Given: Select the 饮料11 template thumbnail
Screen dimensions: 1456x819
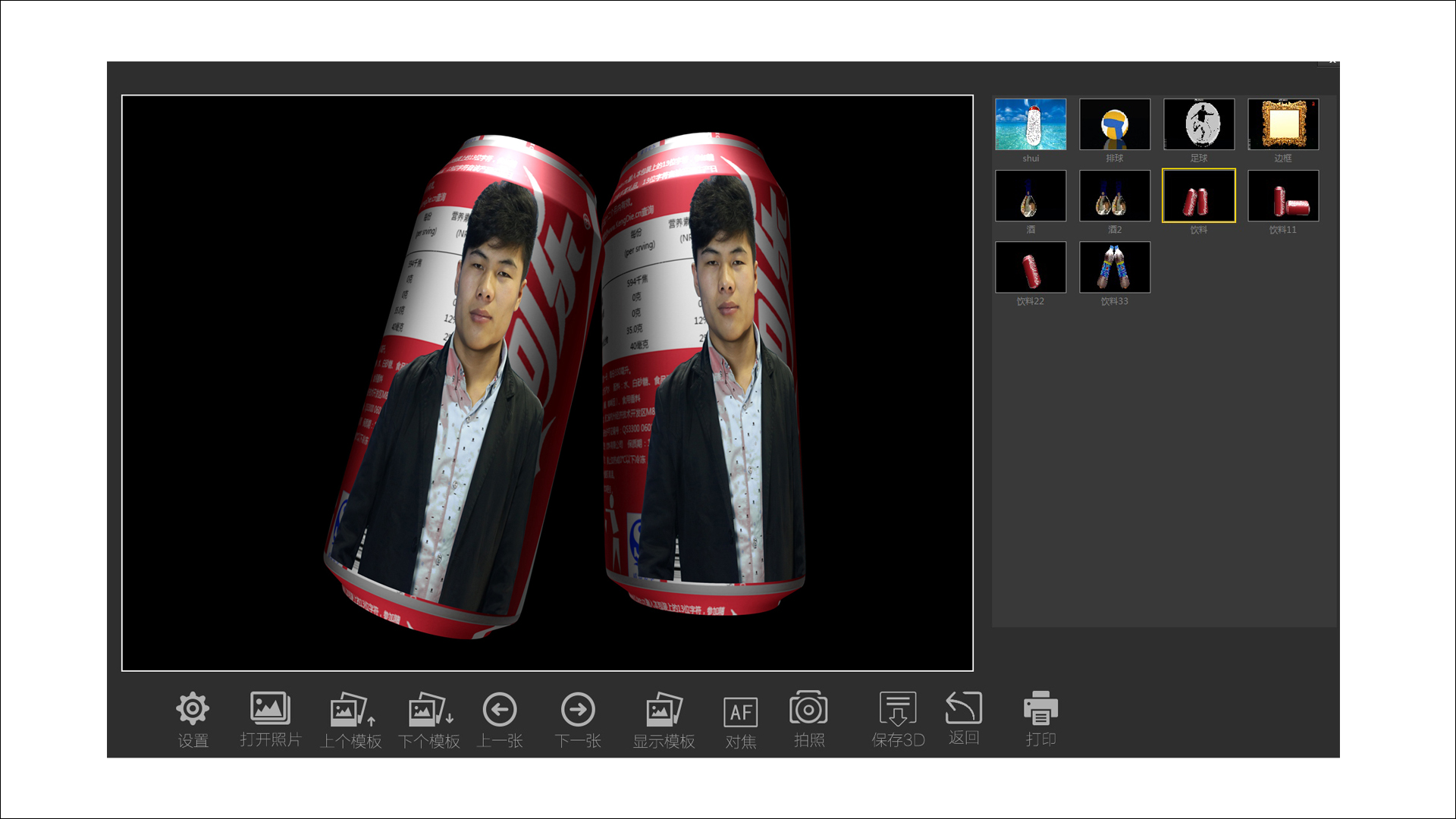Looking at the screenshot, I should tap(1283, 196).
